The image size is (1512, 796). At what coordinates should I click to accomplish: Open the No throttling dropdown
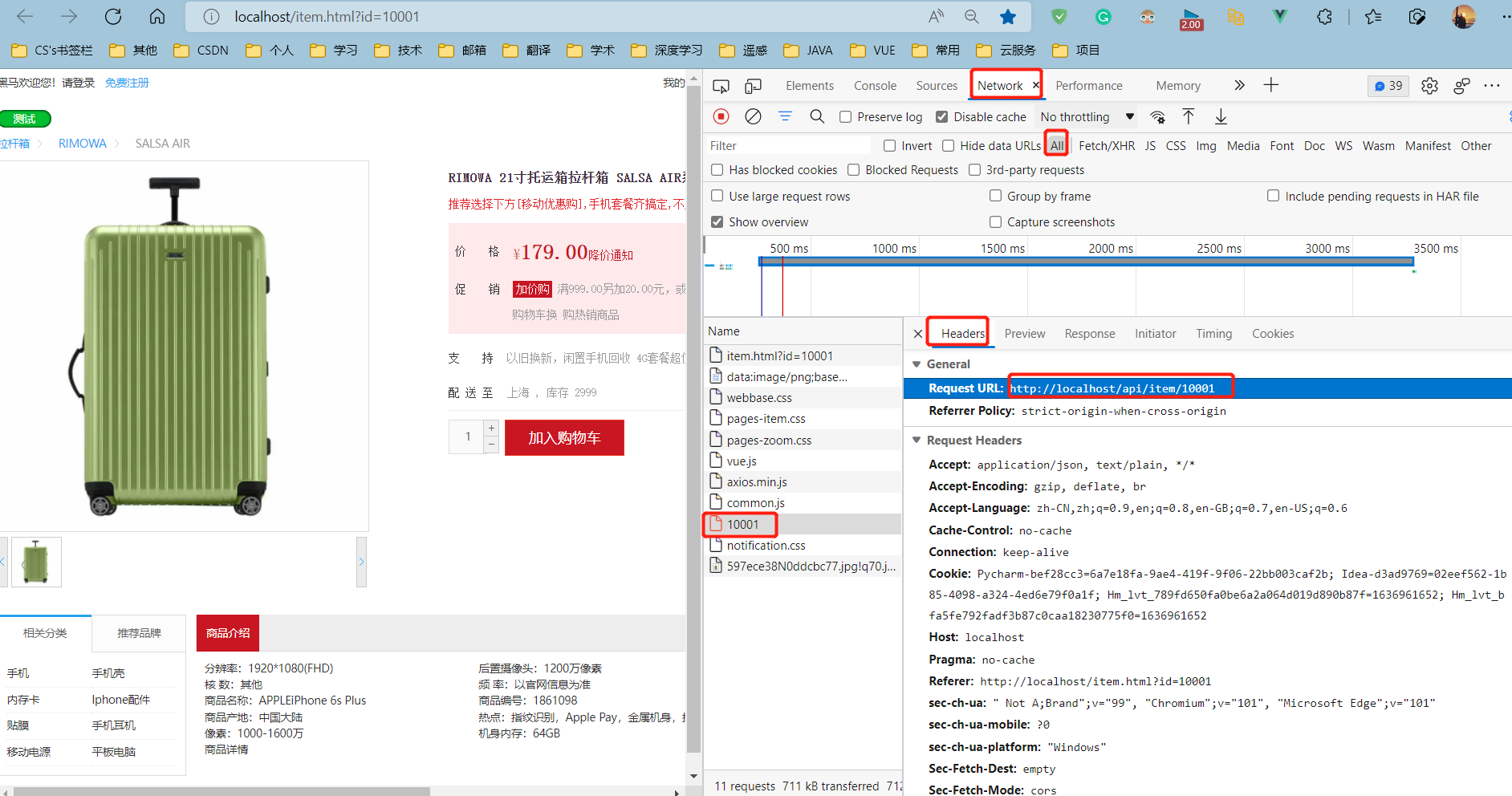click(x=1087, y=117)
